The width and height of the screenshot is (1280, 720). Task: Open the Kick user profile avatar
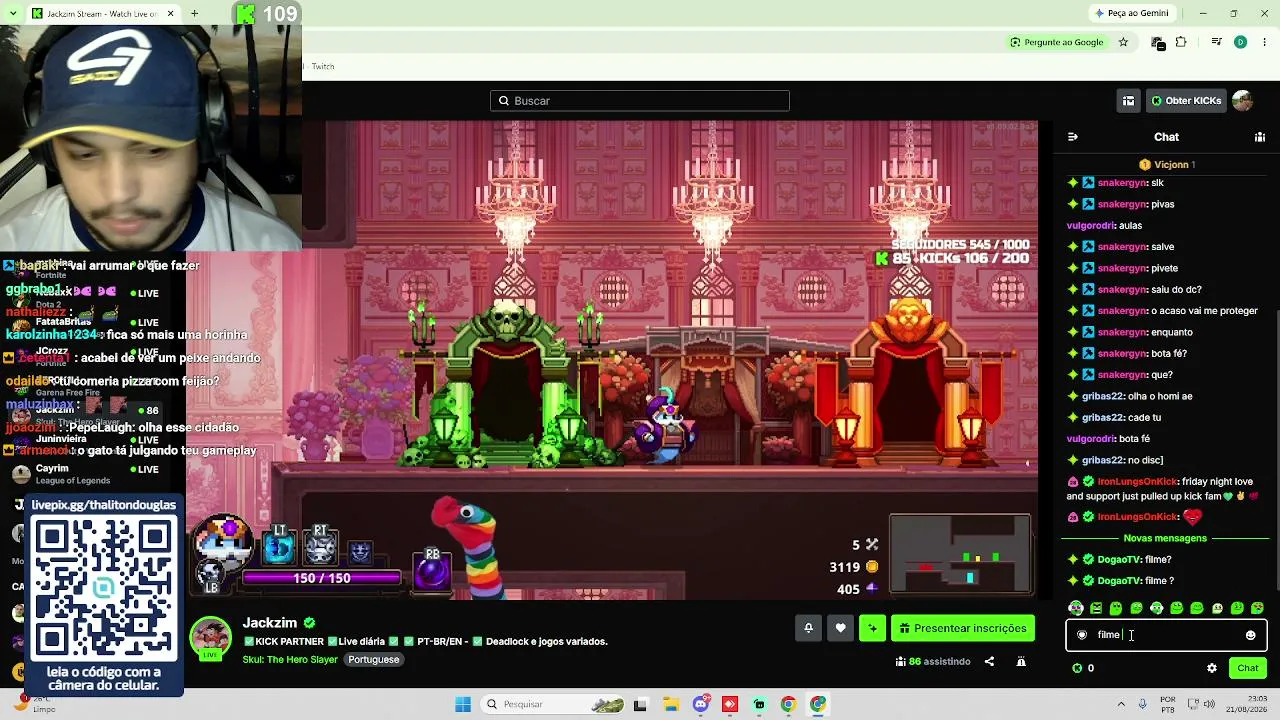pos(1243,101)
